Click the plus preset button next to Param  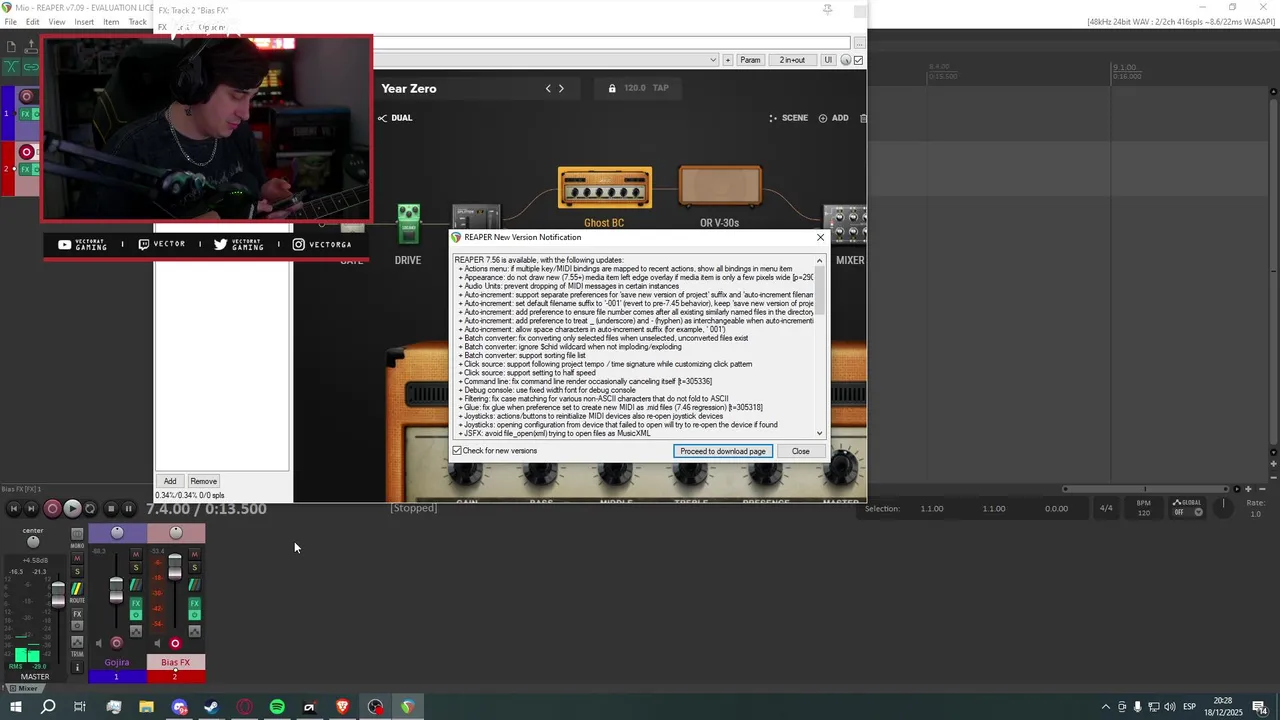coord(727,60)
